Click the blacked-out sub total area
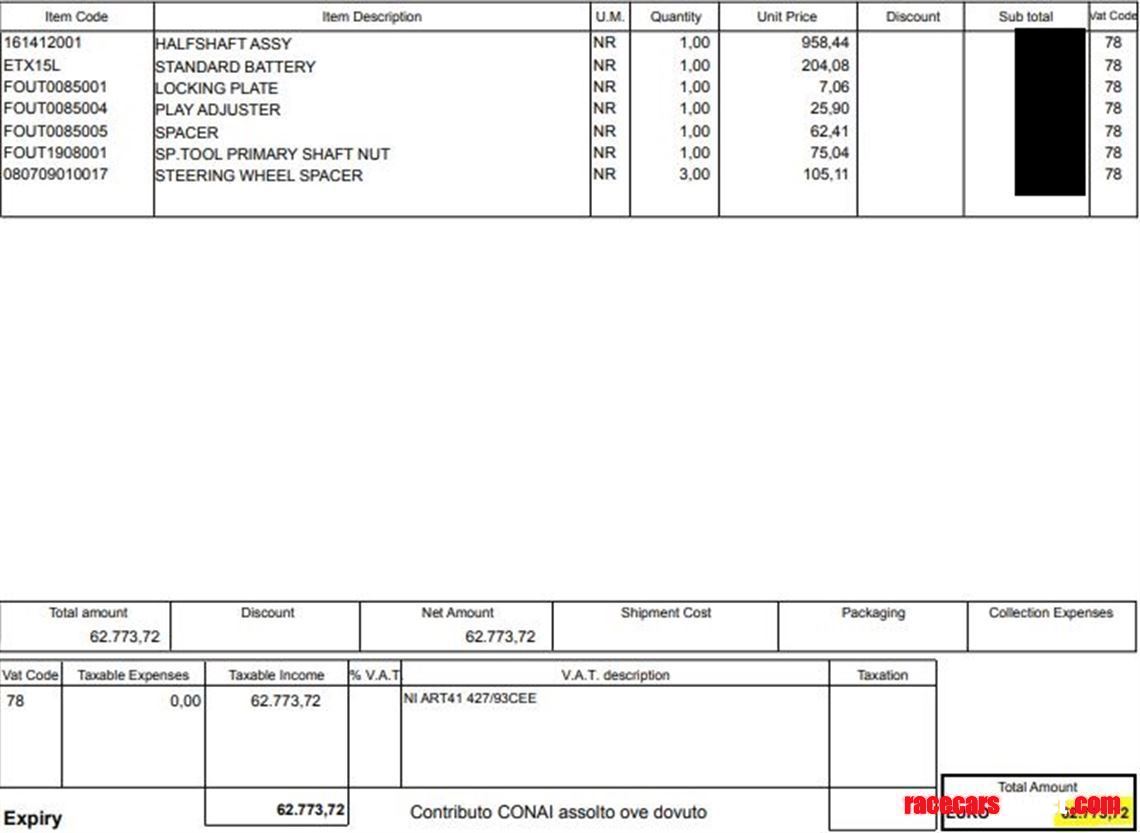Image resolution: width=1140 pixels, height=833 pixels. pos(1049,112)
